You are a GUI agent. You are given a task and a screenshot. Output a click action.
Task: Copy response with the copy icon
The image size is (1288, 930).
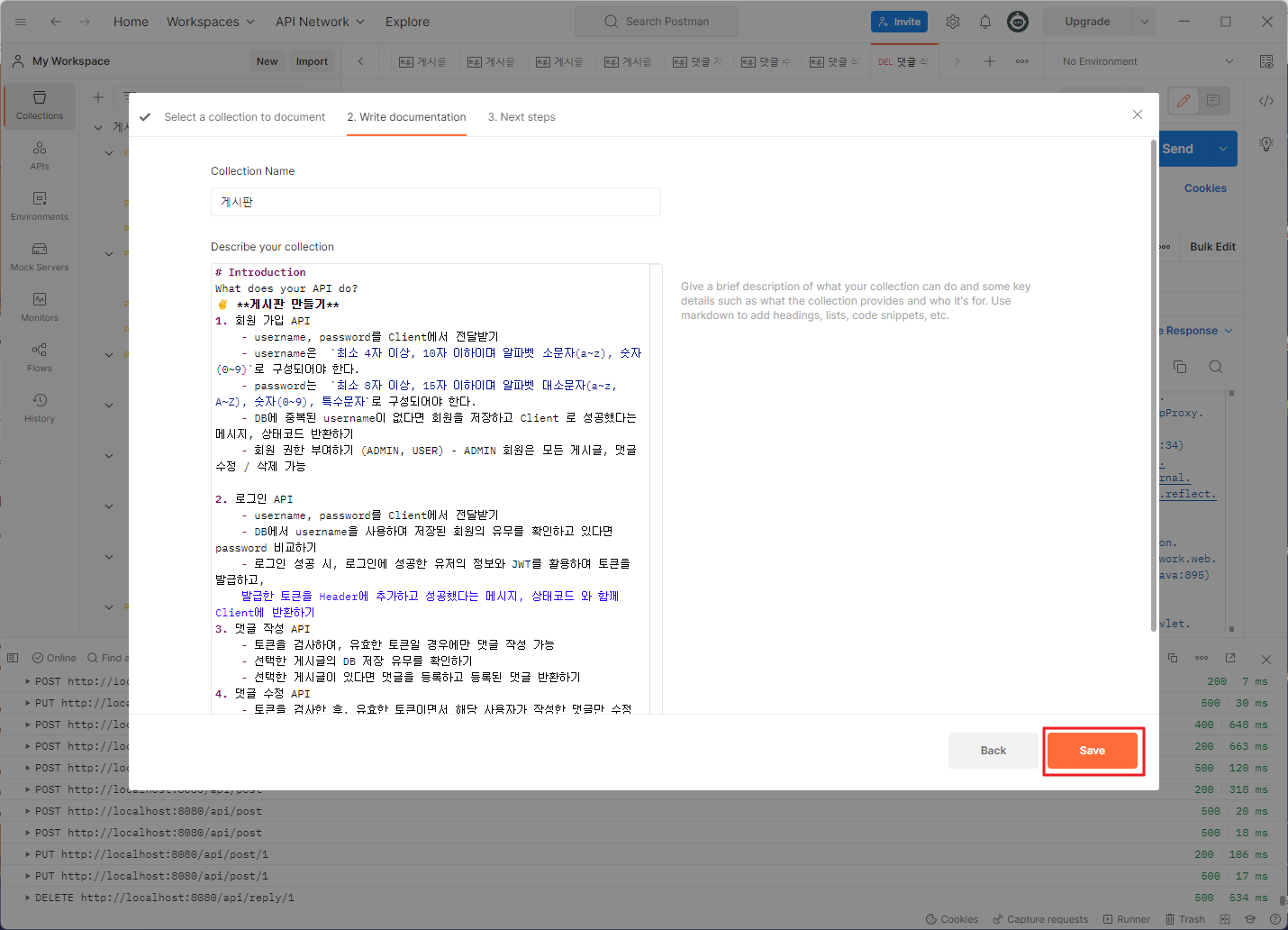pos(1180,367)
